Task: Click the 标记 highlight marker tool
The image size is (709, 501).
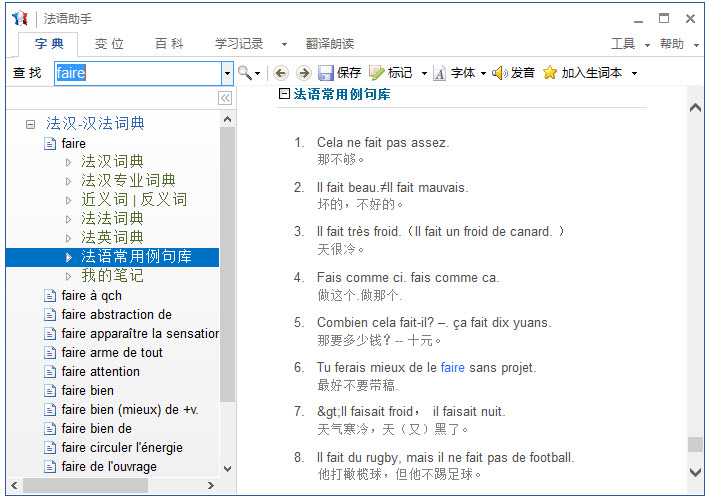Action: click(391, 73)
